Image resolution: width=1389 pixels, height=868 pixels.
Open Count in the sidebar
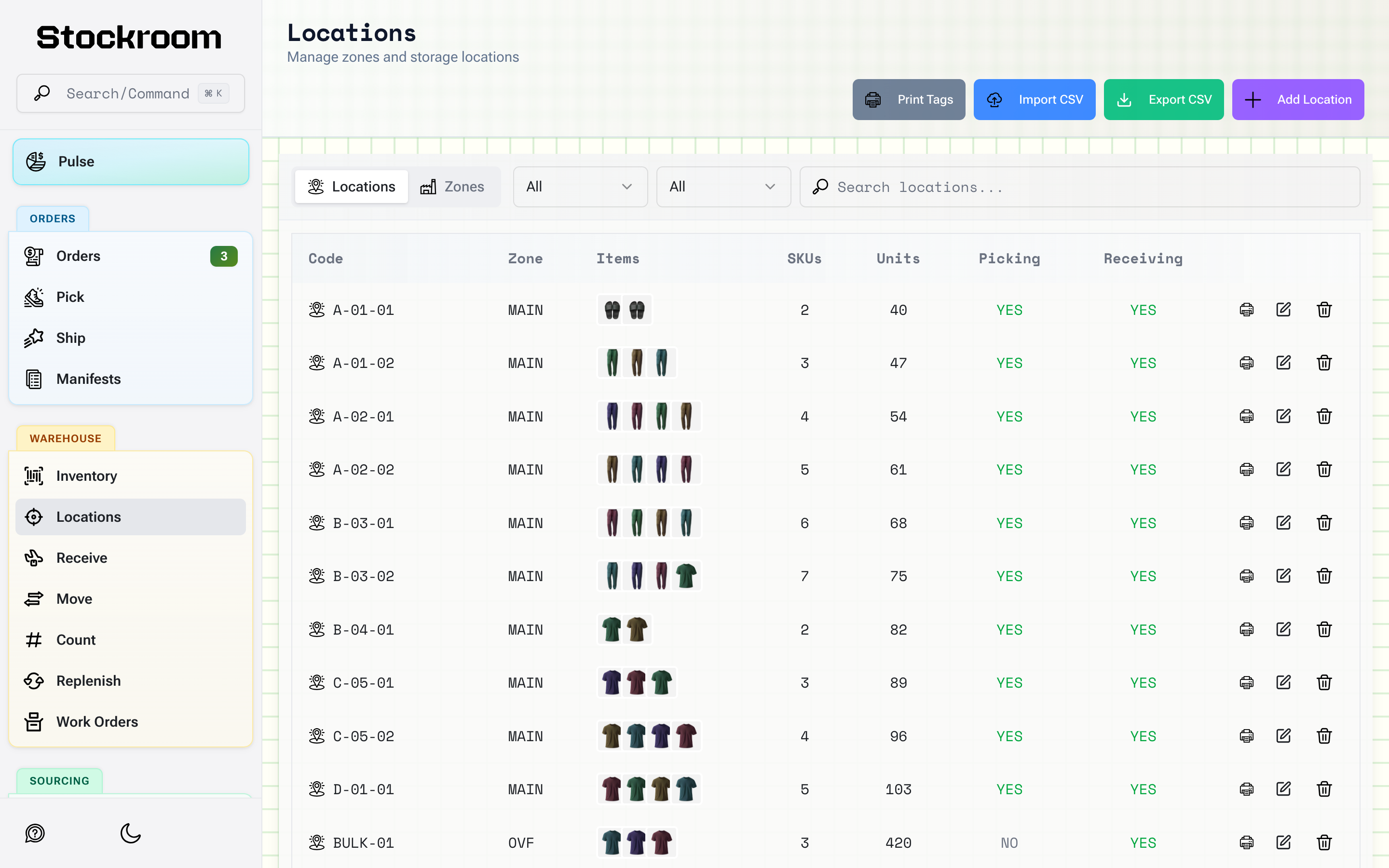(x=131, y=639)
